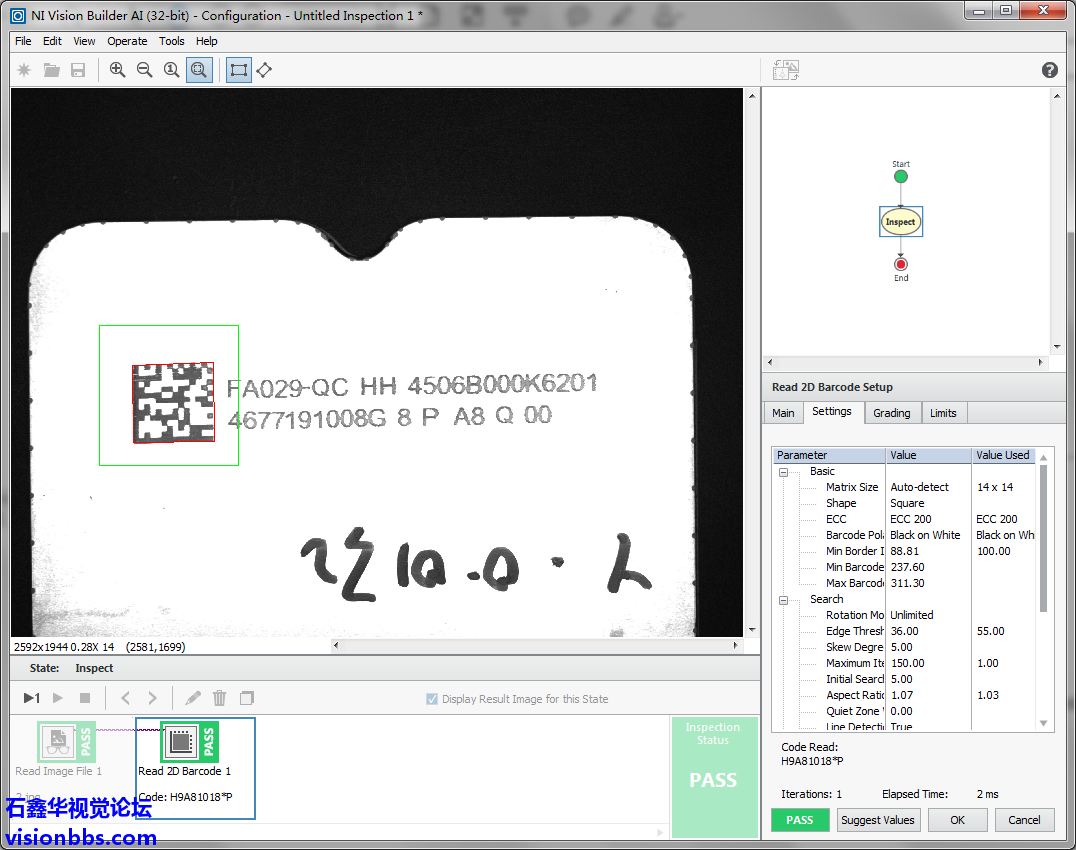This screenshot has width=1076, height=850.
Task: Select the Zoom 1:1 icon
Action: point(172,70)
